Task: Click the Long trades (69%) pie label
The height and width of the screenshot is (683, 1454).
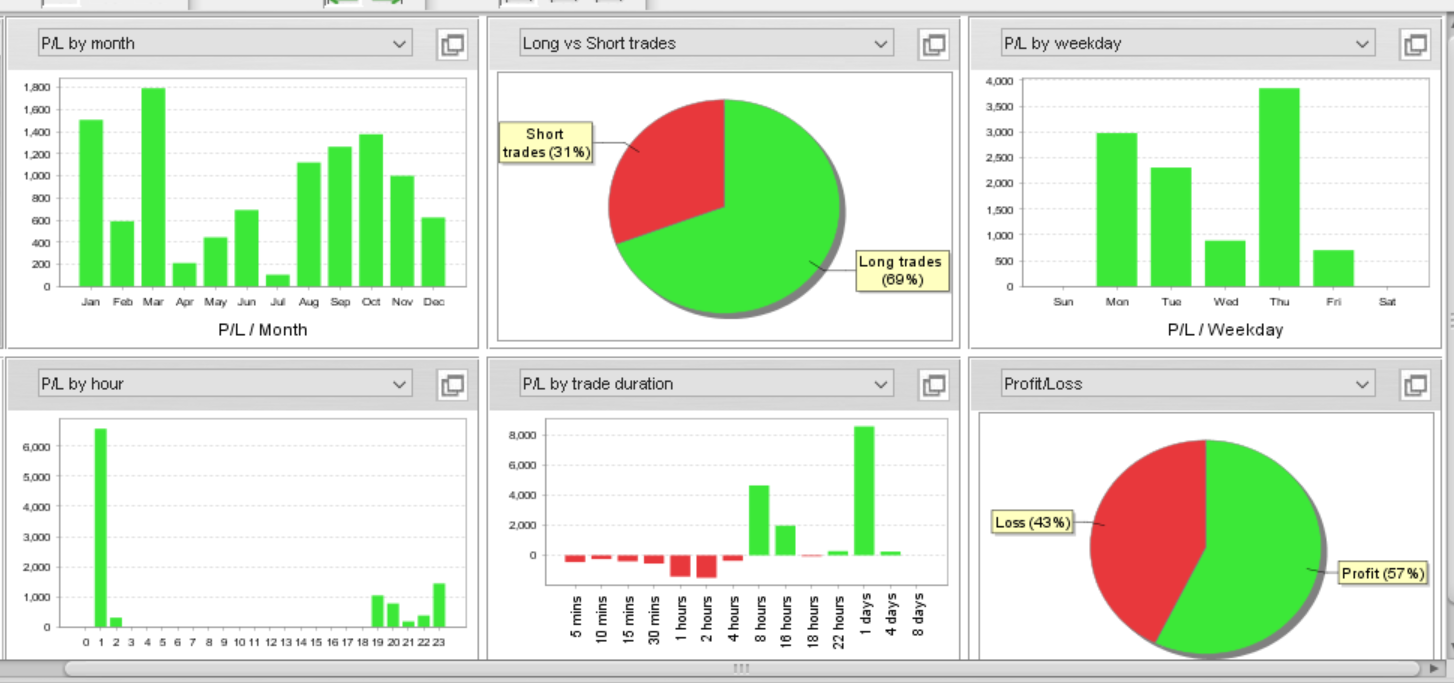Action: pos(900,270)
